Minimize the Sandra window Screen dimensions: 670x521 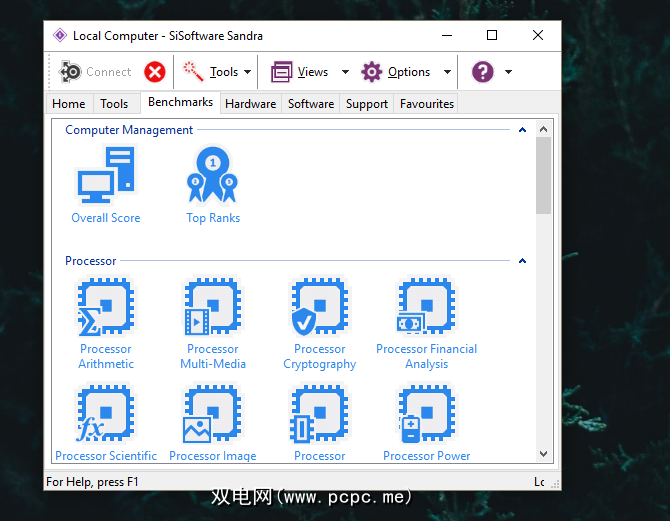pyautogui.click(x=447, y=35)
